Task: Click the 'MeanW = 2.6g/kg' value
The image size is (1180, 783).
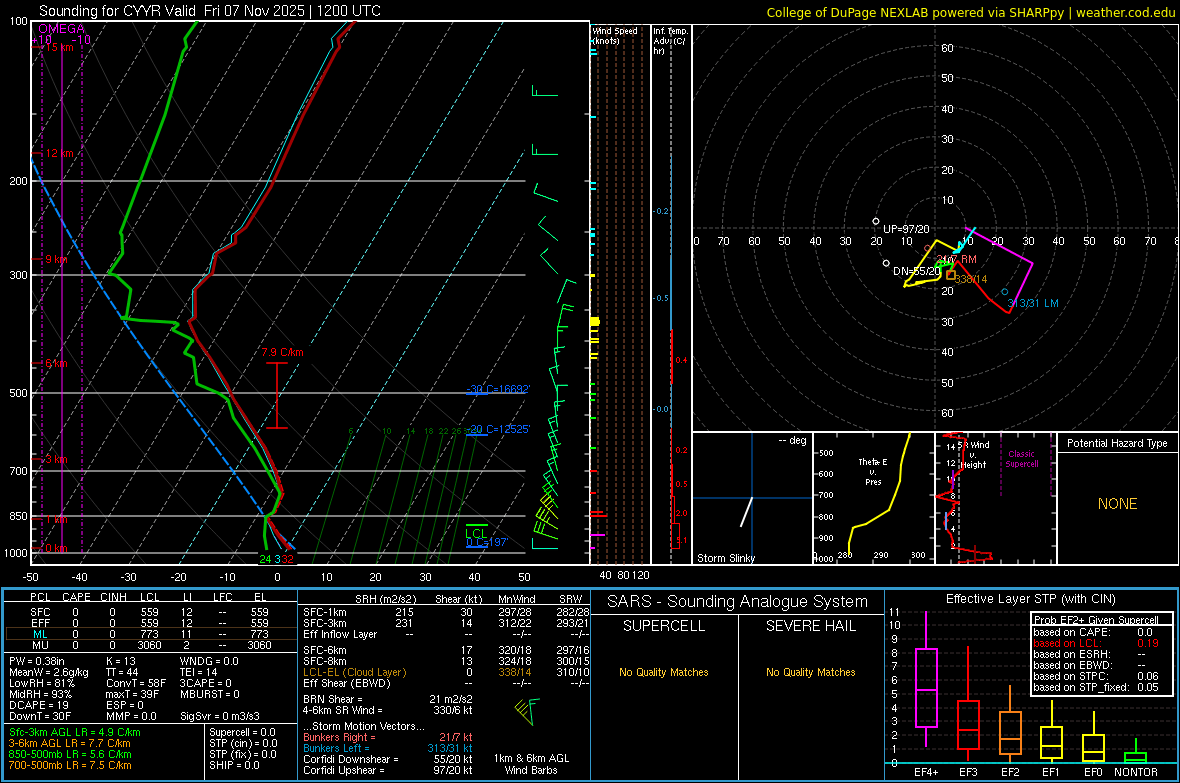Action: coord(48,672)
